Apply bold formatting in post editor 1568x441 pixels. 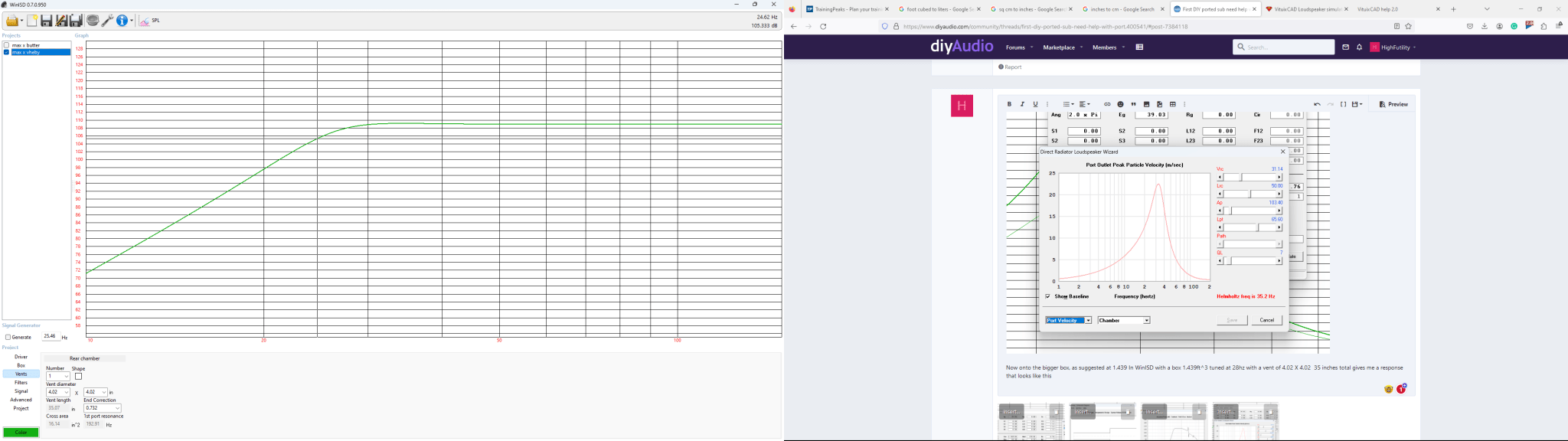point(1009,104)
